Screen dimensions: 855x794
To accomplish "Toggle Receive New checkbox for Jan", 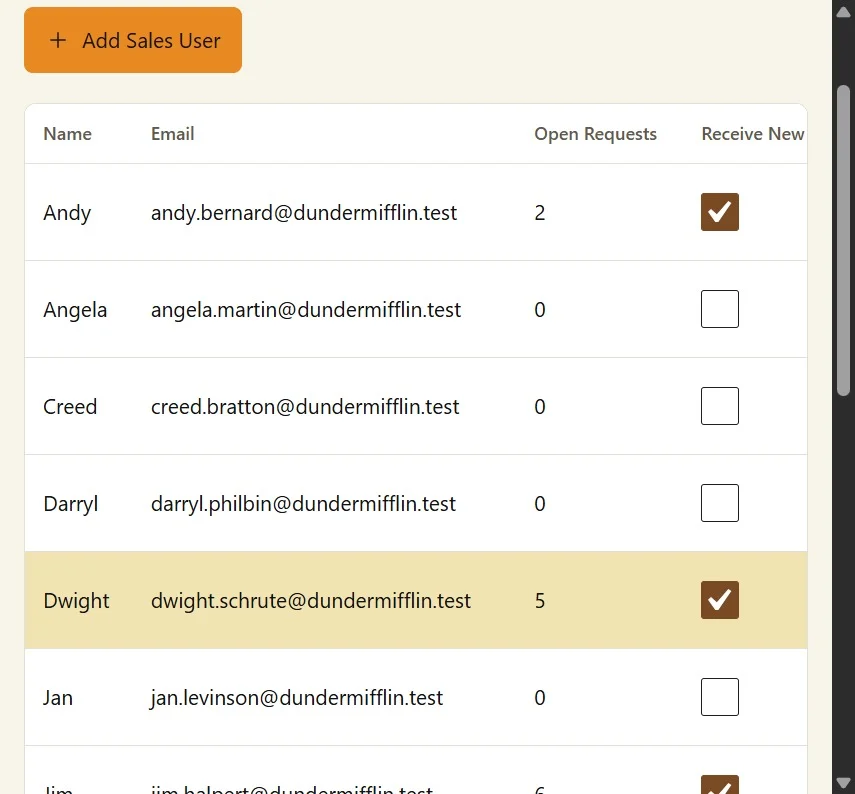I will point(720,697).
